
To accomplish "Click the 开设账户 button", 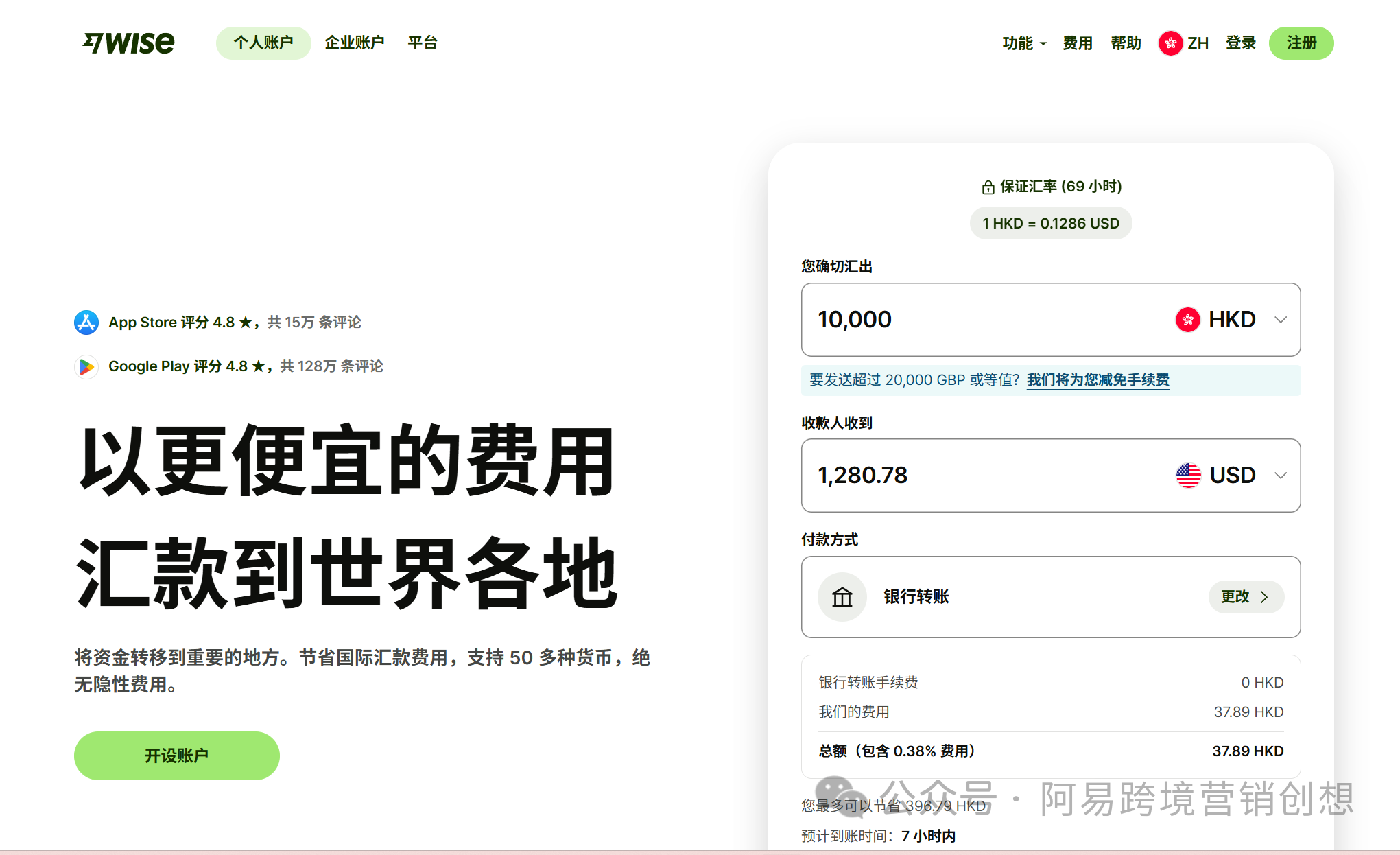I will pyautogui.click(x=177, y=756).
